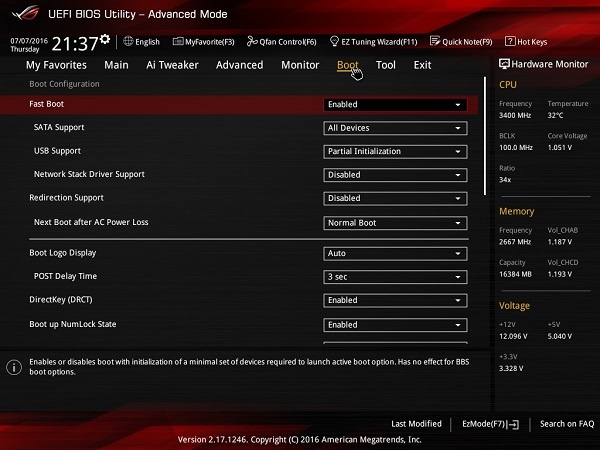Open the USB Support dropdown
Viewport: 600px width, 450px height.
tap(395, 151)
